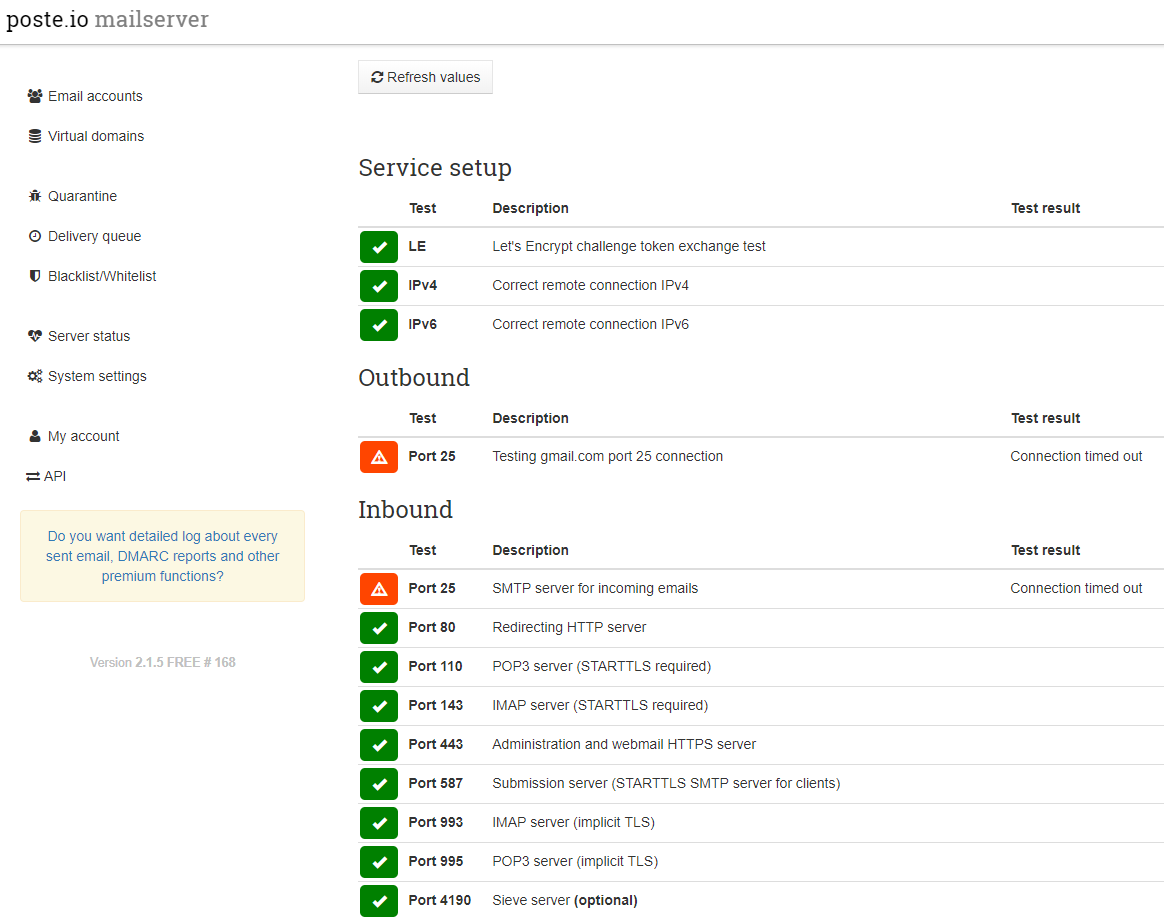Click the poste.io mailserver logo
This screenshot has width=1164, height=924.
107,20
